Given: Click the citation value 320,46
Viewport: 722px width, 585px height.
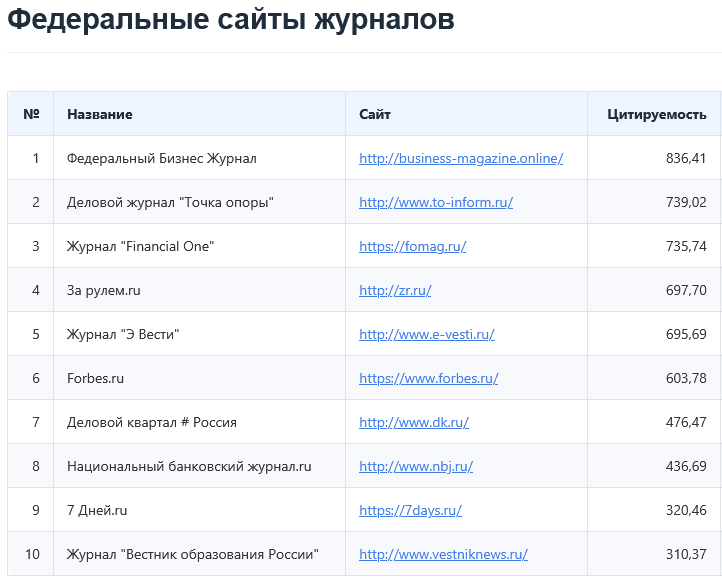Looking at the screenshot, I should pos(686,510).
